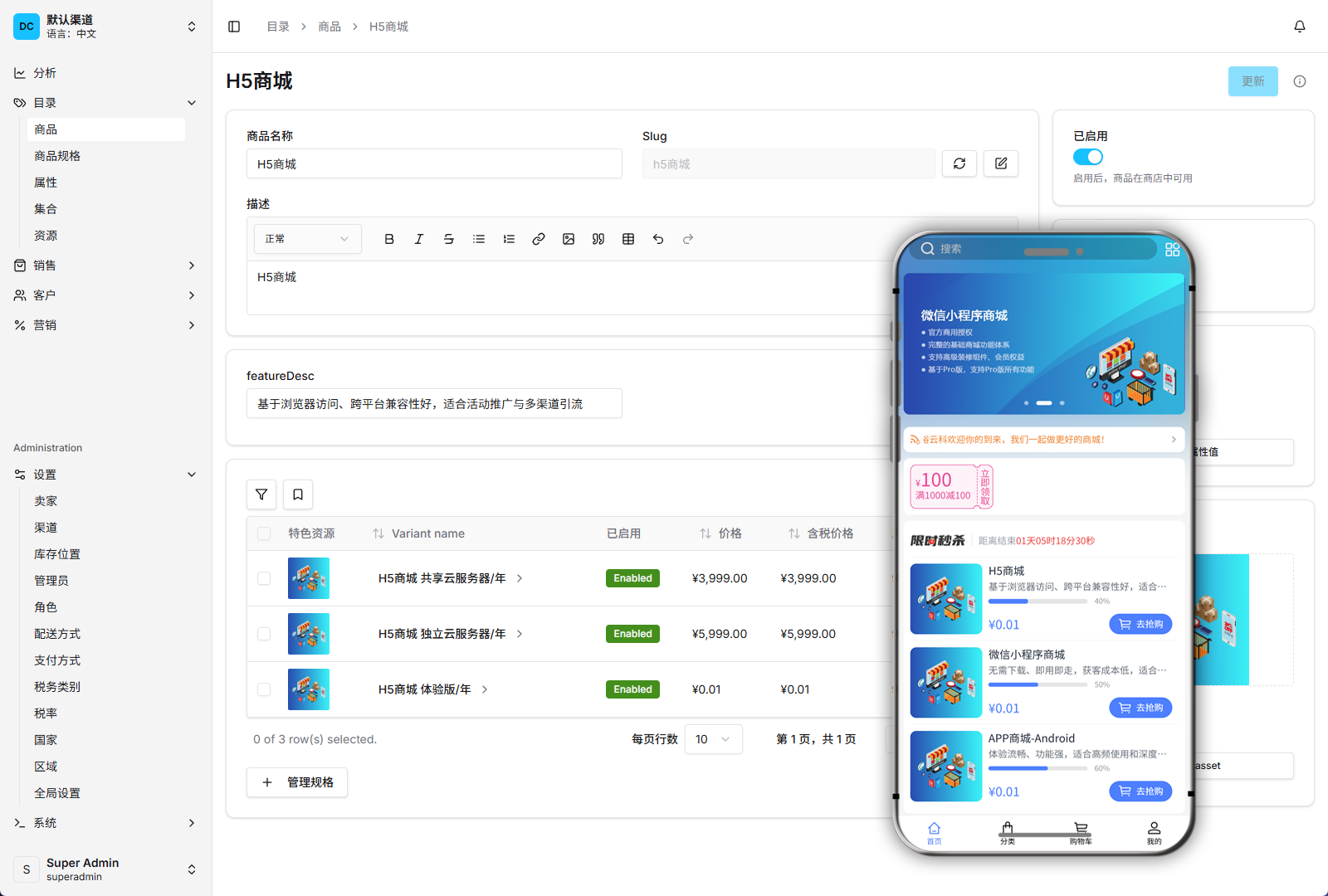Disable the 已启用 product switch
The height and width of the screenshot is (896, 1328).
pyautogui.click(x=1087, y=157)
